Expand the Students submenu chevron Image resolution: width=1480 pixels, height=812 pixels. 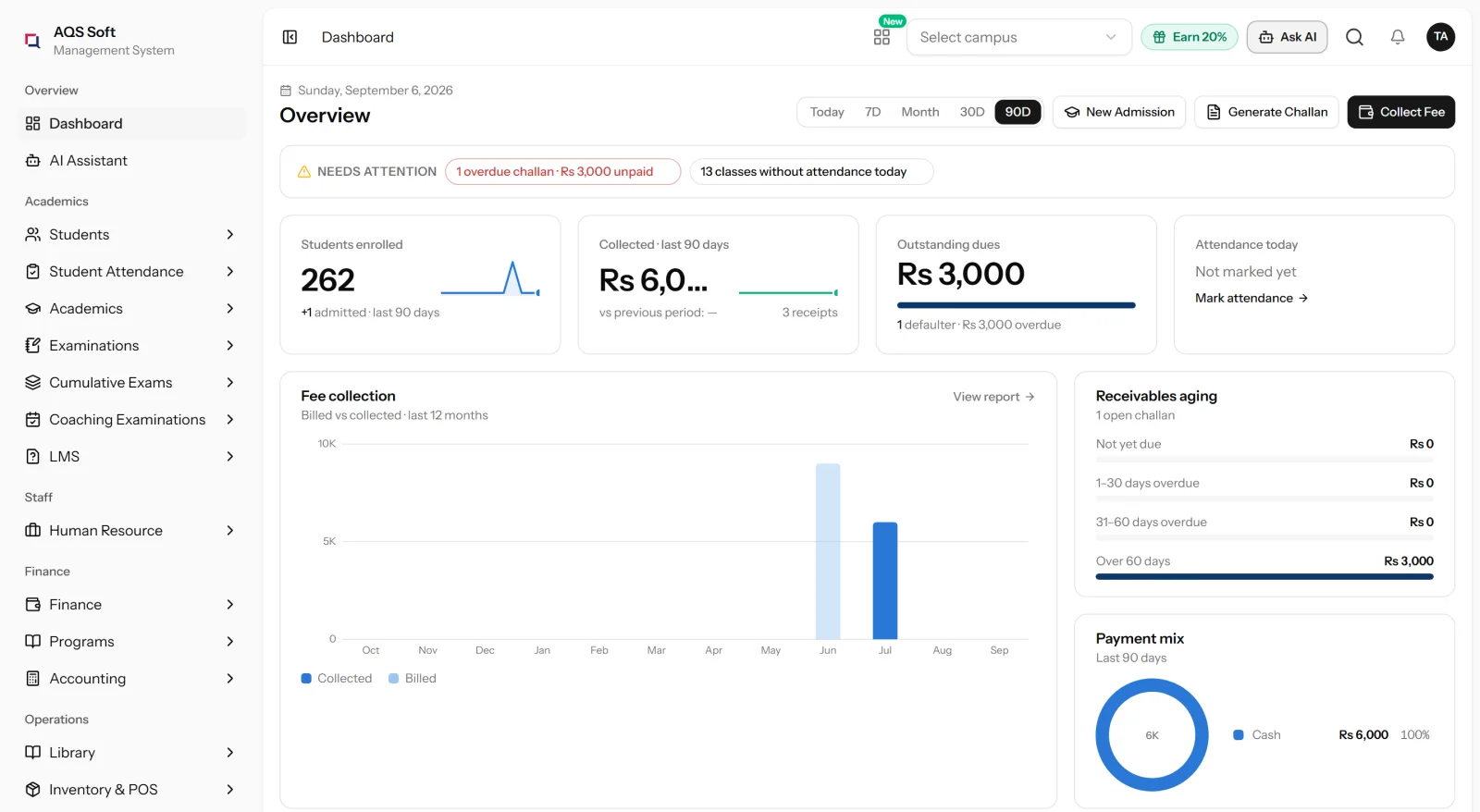[230, 235]
